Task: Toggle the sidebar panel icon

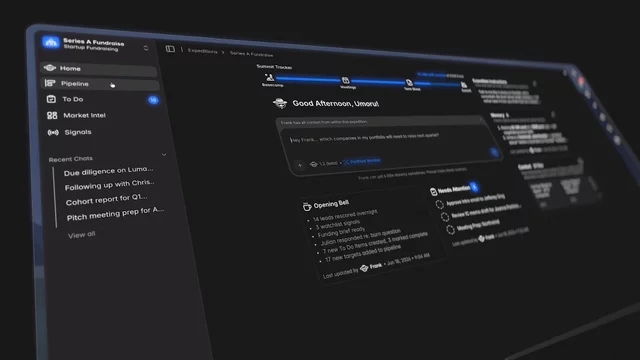Action: [x=170, y=49]
